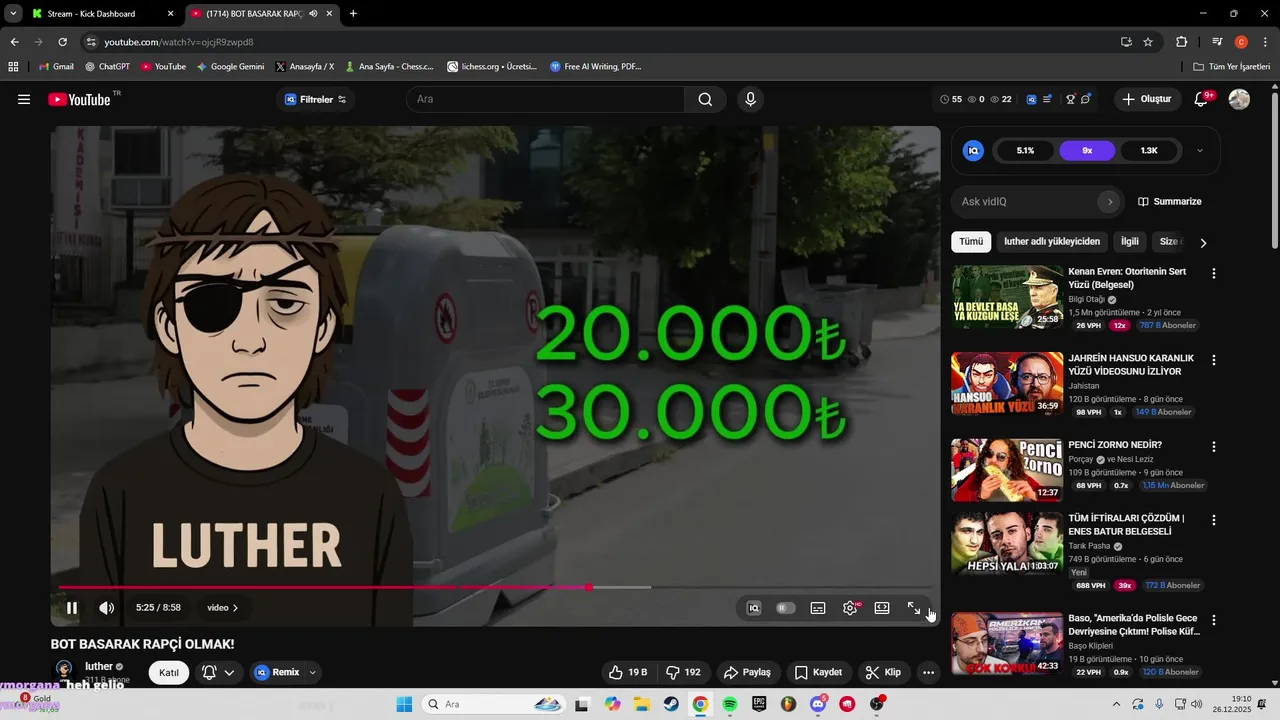
Task: Open the vidIQ chat bubble icon
Action: point(1086,99)
